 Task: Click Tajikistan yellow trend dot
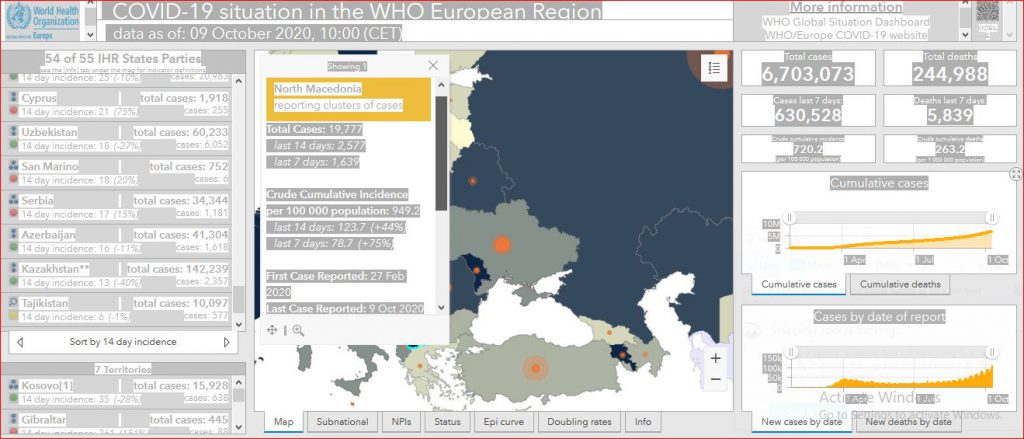pos(13,316)
